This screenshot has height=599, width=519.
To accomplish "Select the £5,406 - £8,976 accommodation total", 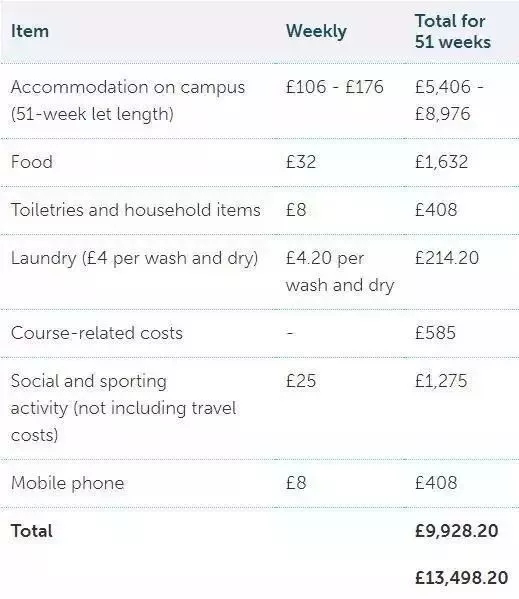I will coord(450,100).
